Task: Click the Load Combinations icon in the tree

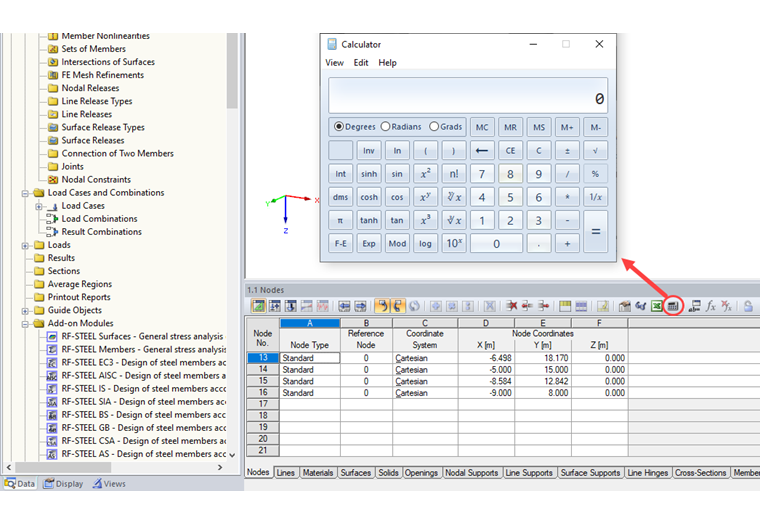Action: coord(52,219)
